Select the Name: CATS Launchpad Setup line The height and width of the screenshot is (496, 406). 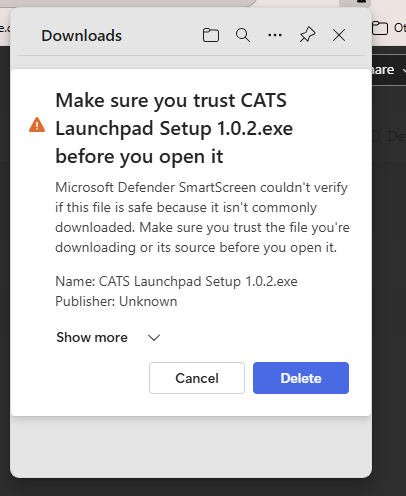coord(176,282)
